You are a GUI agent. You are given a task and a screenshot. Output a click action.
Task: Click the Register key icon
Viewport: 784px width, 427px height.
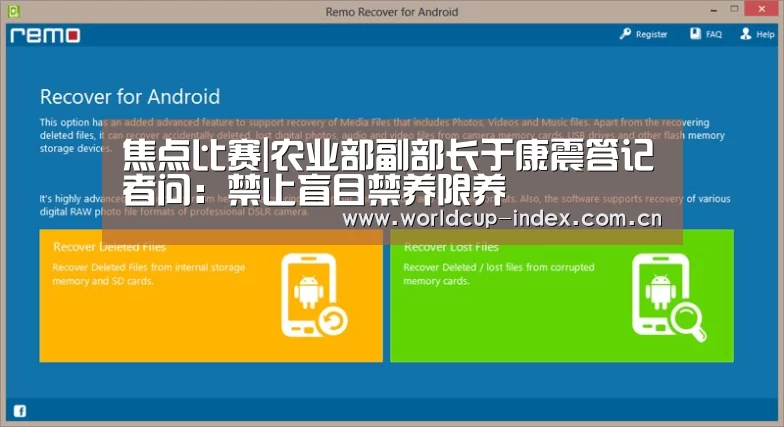(x=625, y=34)
